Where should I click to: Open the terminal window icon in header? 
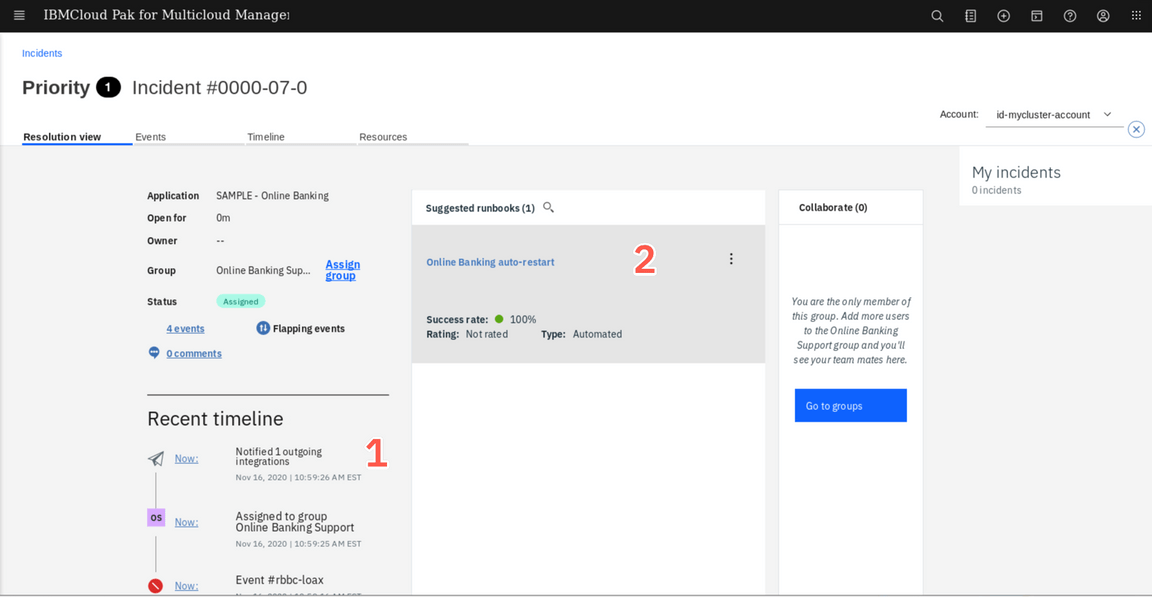[x=1037, y=15]
